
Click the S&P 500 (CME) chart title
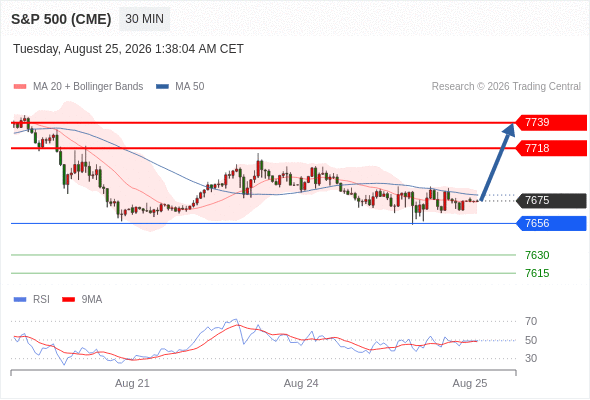pos(61,19)
